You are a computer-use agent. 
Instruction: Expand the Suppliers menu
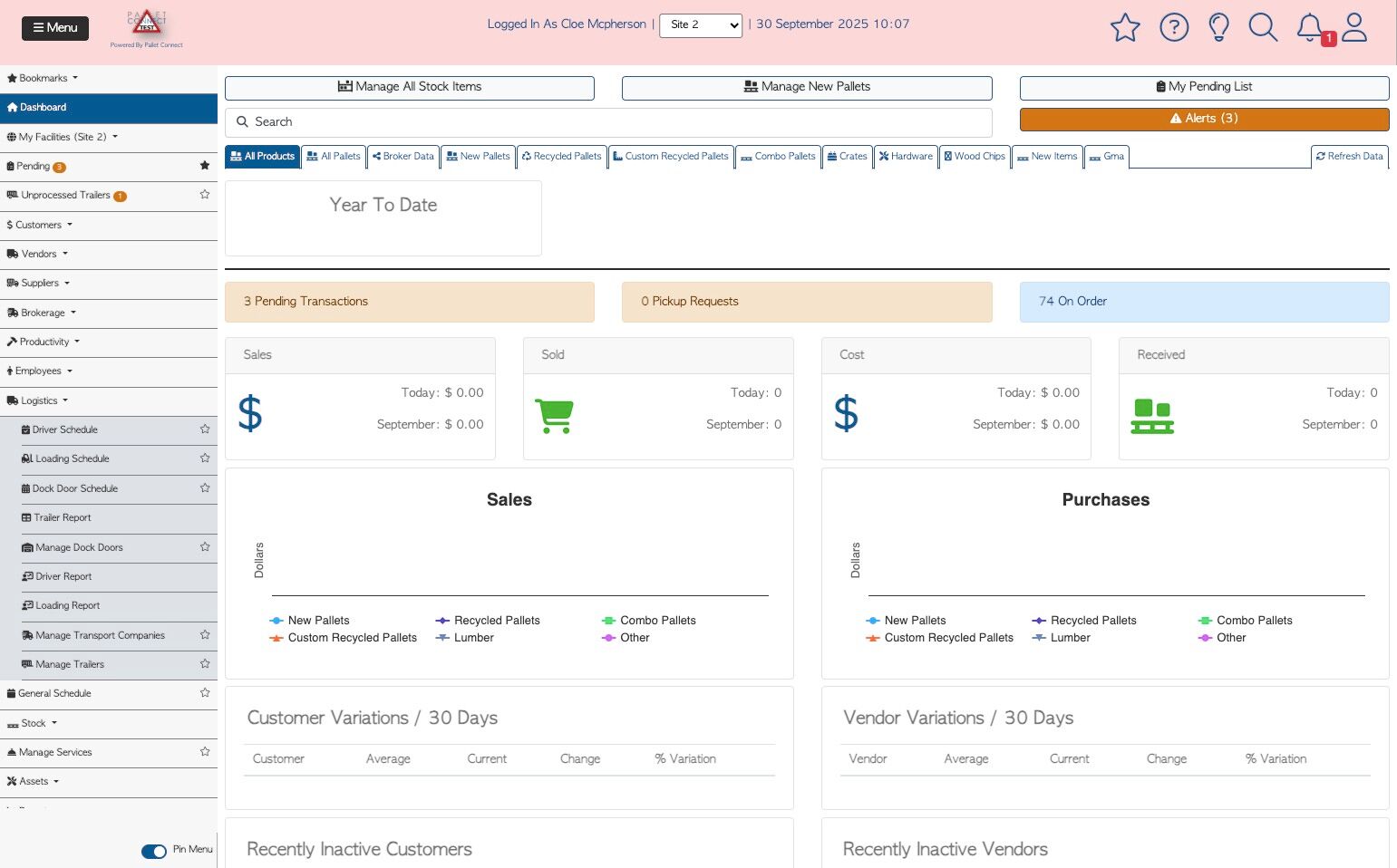(x=109, y=283)
